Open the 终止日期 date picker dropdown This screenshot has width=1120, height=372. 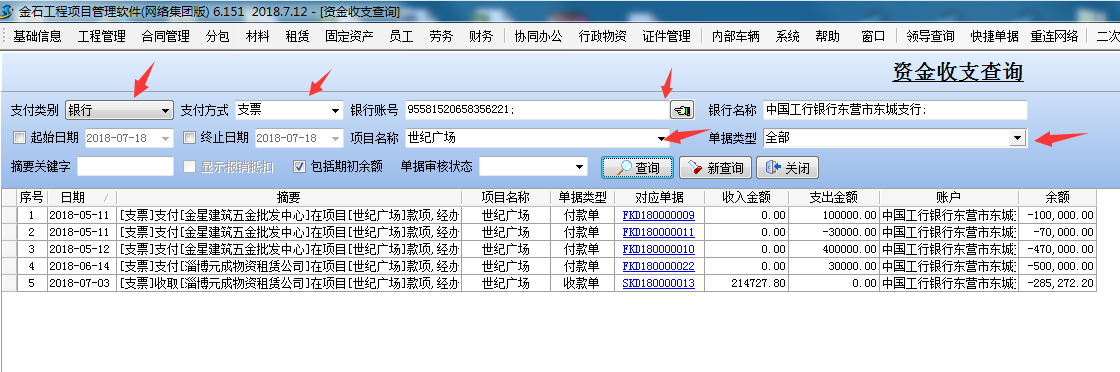click(336, 138)
